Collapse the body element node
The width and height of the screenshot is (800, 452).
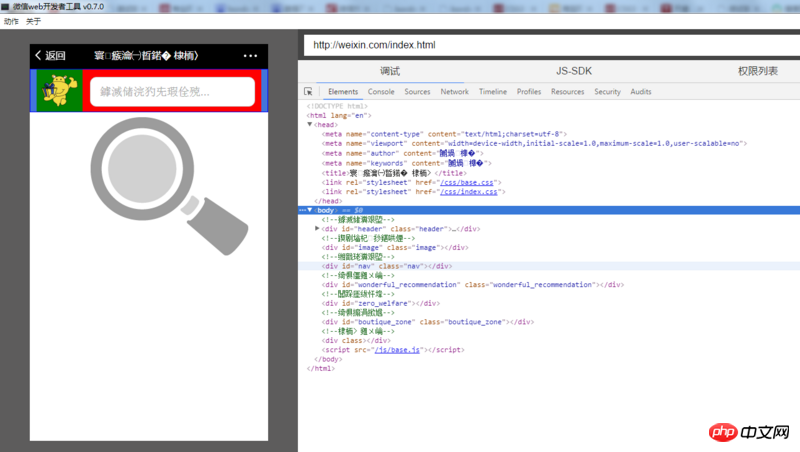(x=310, y=210)
